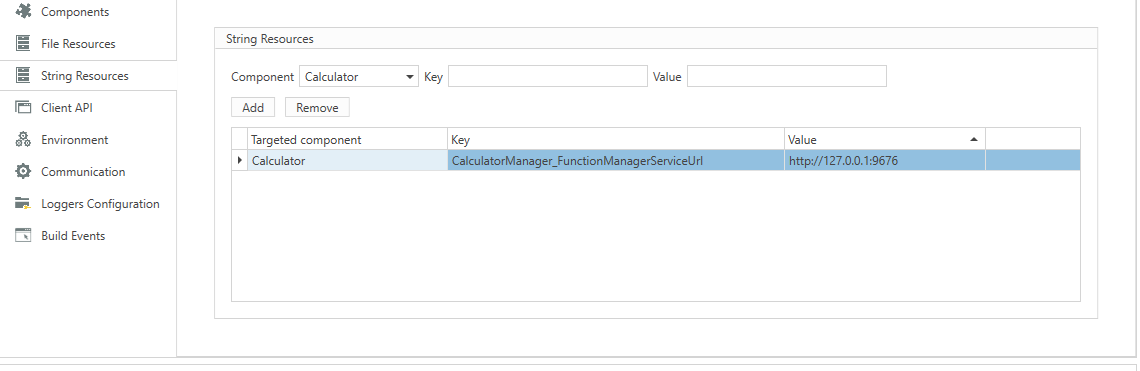Select the http://127.0.0.1:9676 value cell
This screenshot has width=1140, height=371.
pos(885,161)
